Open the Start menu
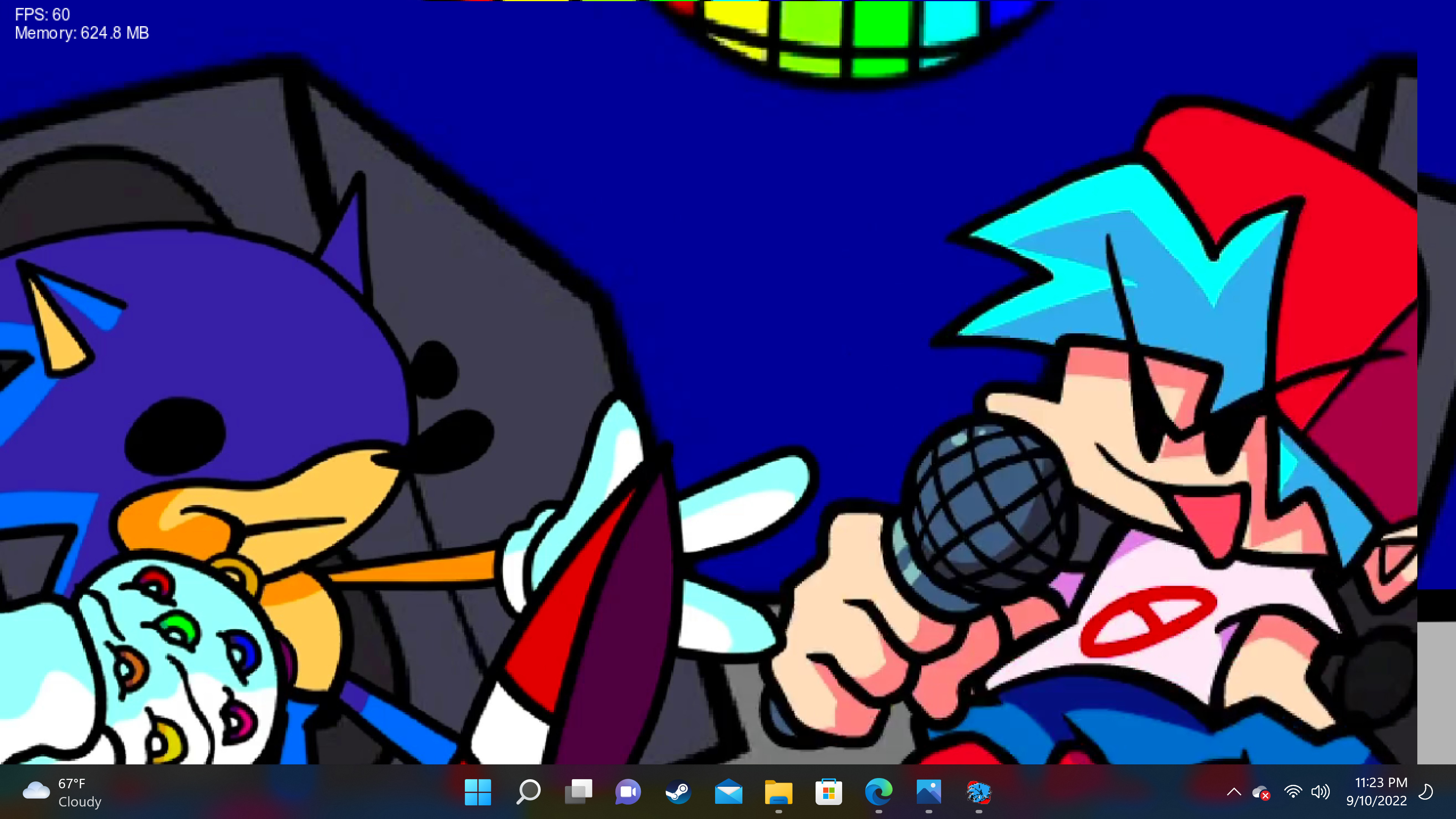 click(x=478, y=792)
